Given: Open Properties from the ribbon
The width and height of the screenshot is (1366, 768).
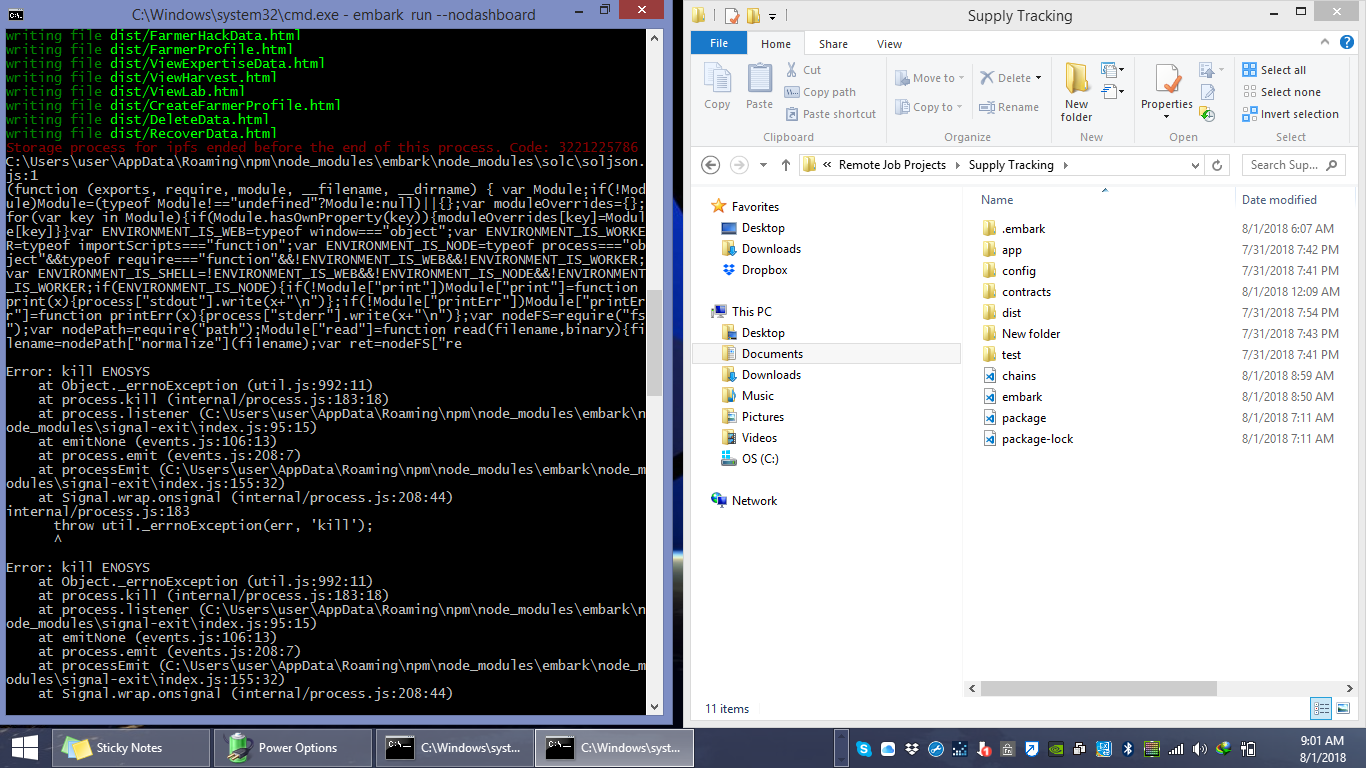Looking at the screenshot, I should tap(1166, 89).
